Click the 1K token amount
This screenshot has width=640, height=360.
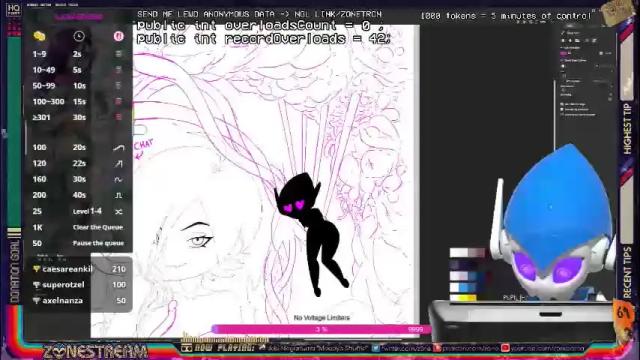(37, 227)
